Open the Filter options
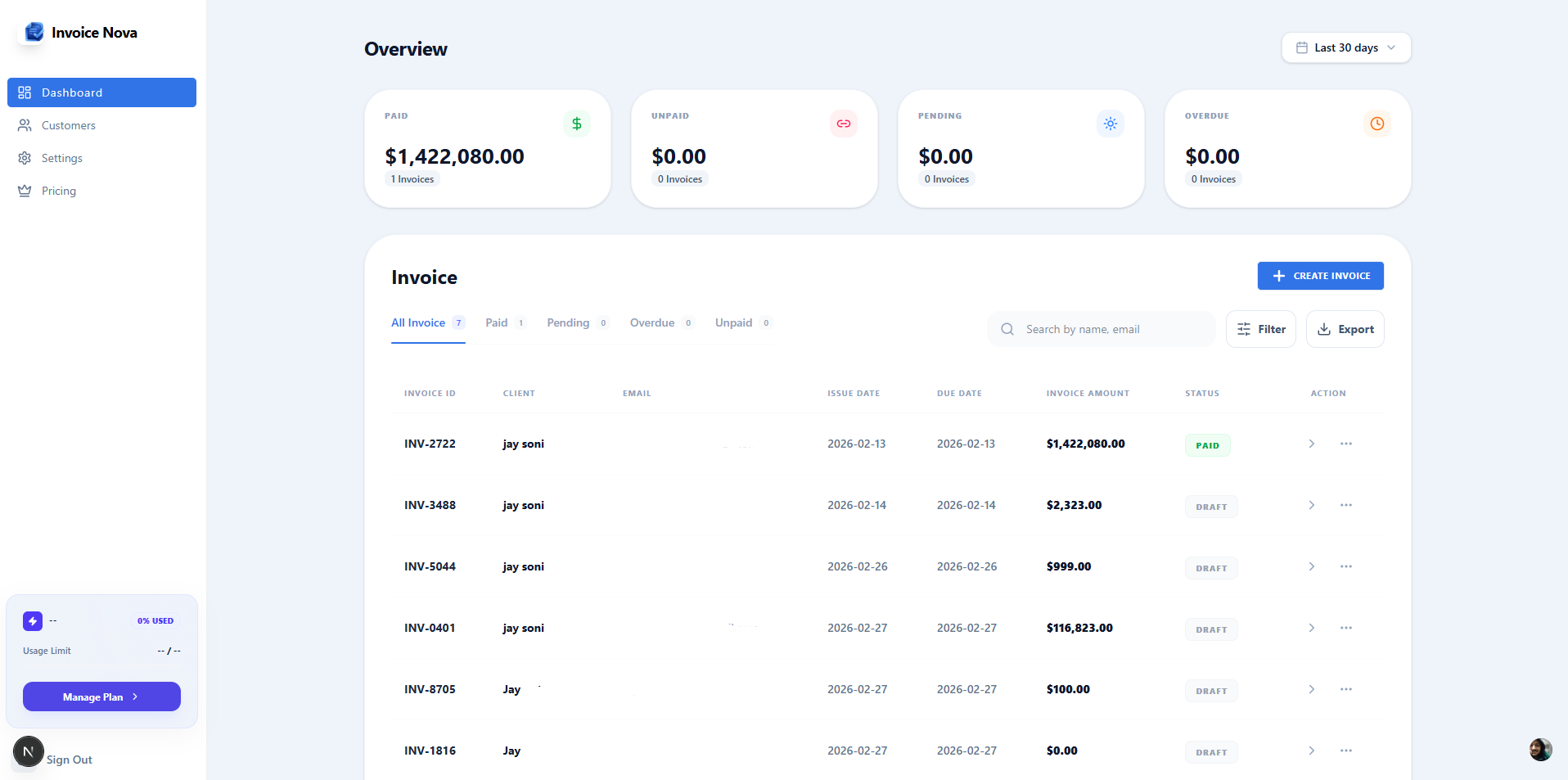 [x=1261, y=329]
